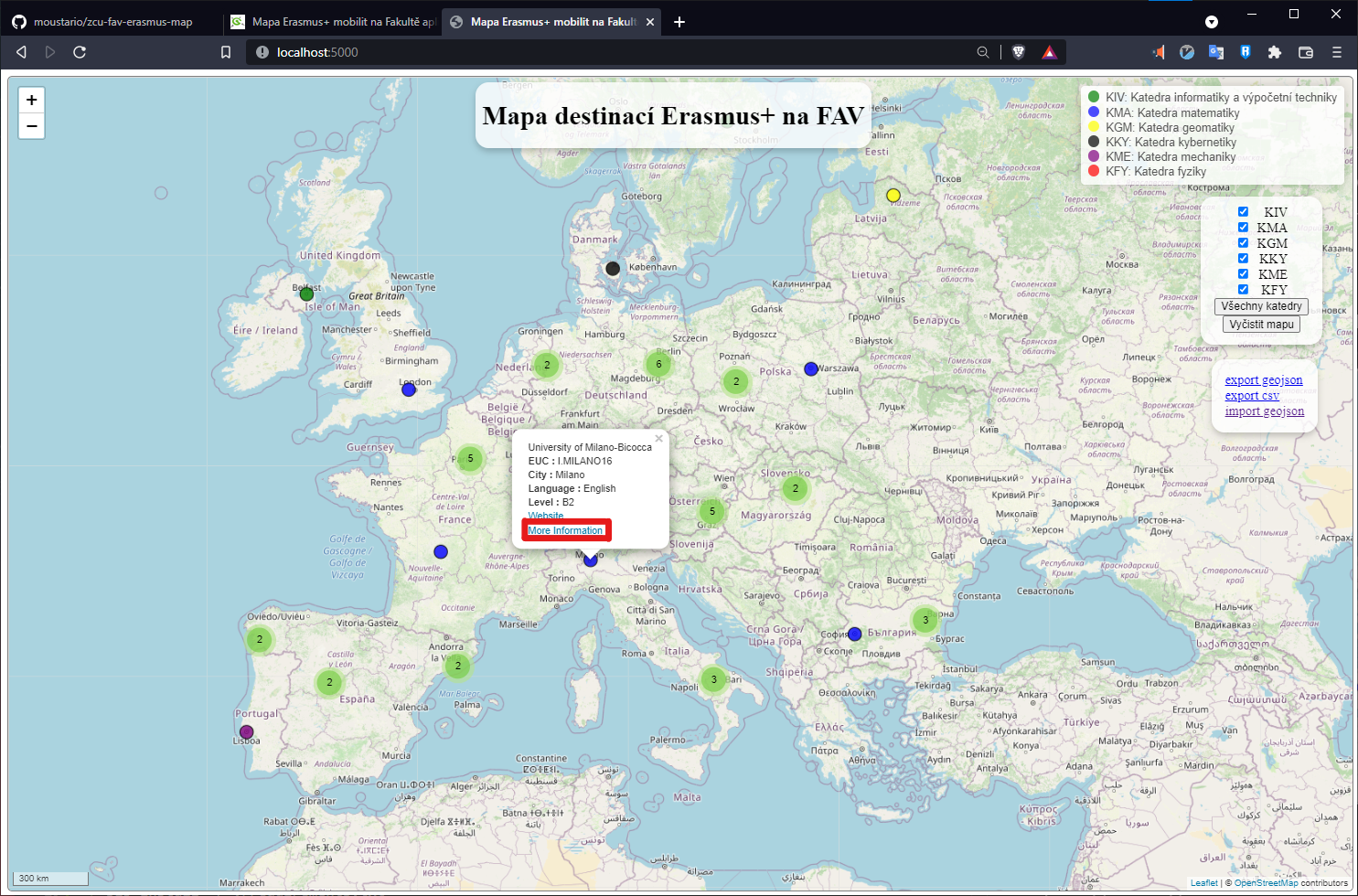Click the Bitwarden shield extension icon
Viewport: 1358px width, 896px height.
pyautogui.click(x=1246, y=52)
